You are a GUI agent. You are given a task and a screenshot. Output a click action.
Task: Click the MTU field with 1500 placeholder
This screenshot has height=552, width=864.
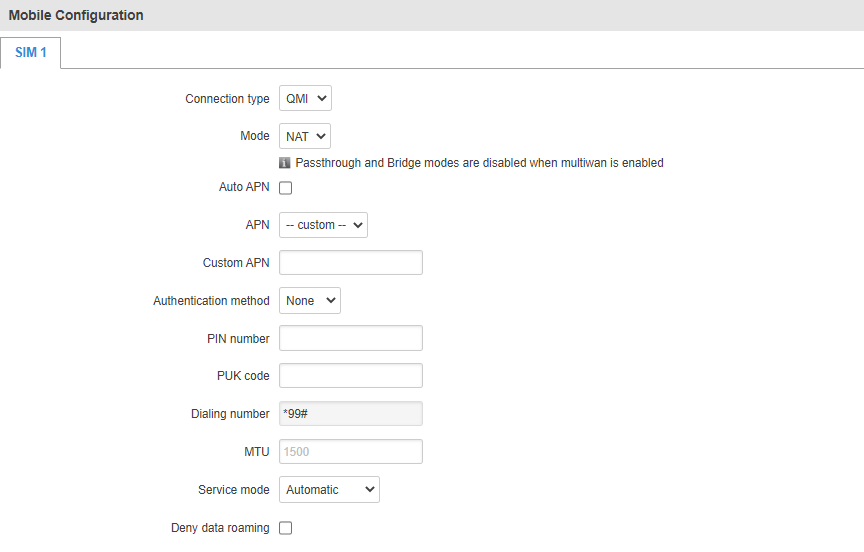[x=351, y=452]
